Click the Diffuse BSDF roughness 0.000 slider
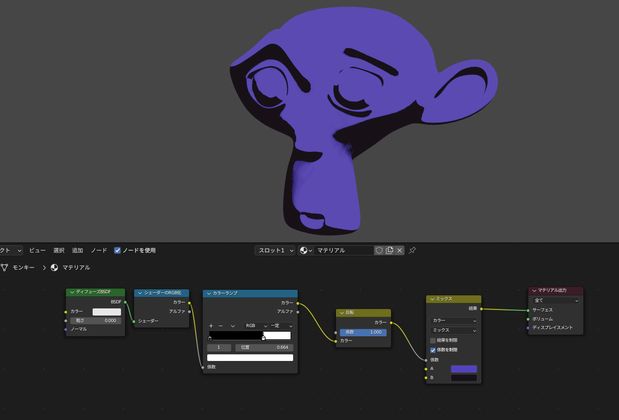619x420 pixels. click(96, 321)
